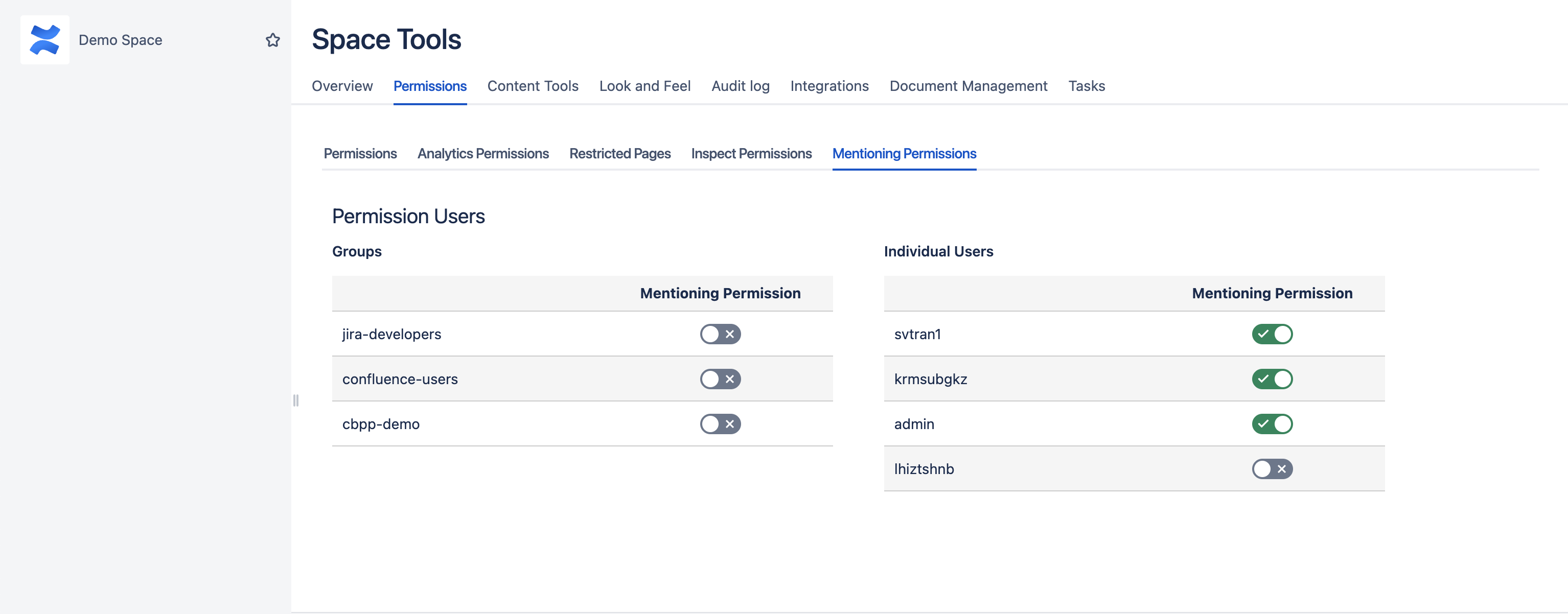Select Document Management tab

(x=968, y=86)
